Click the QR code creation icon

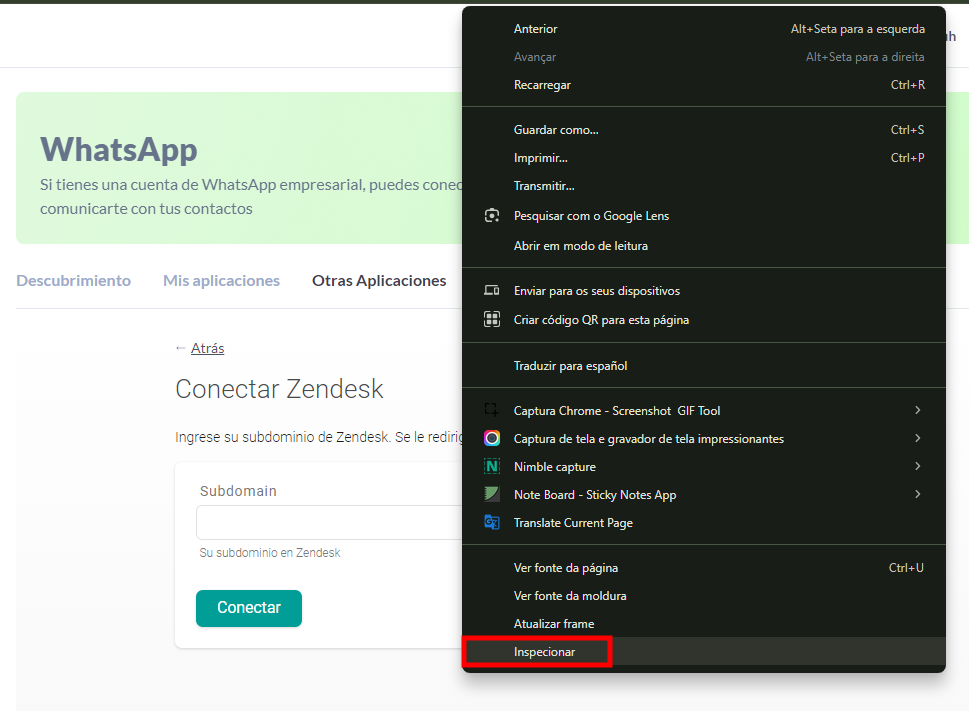pos(491,317)
